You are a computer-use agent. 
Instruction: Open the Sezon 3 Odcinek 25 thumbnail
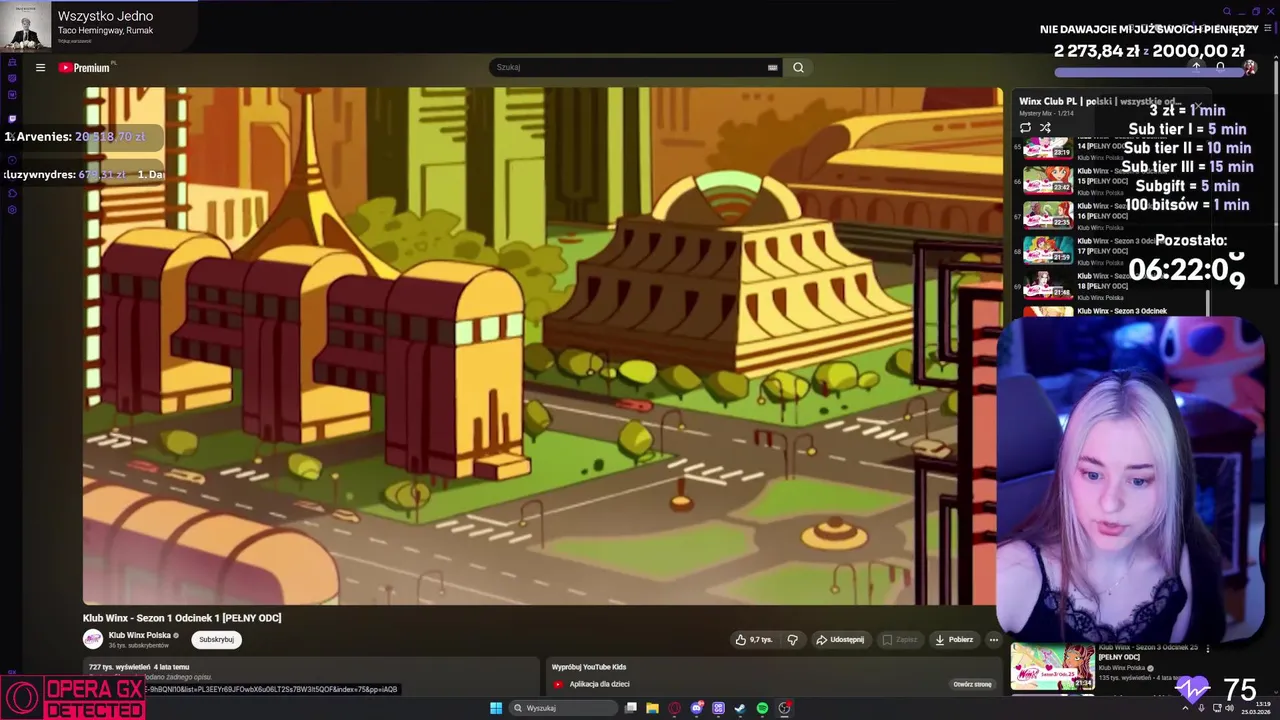click(x=1052, y=665)
